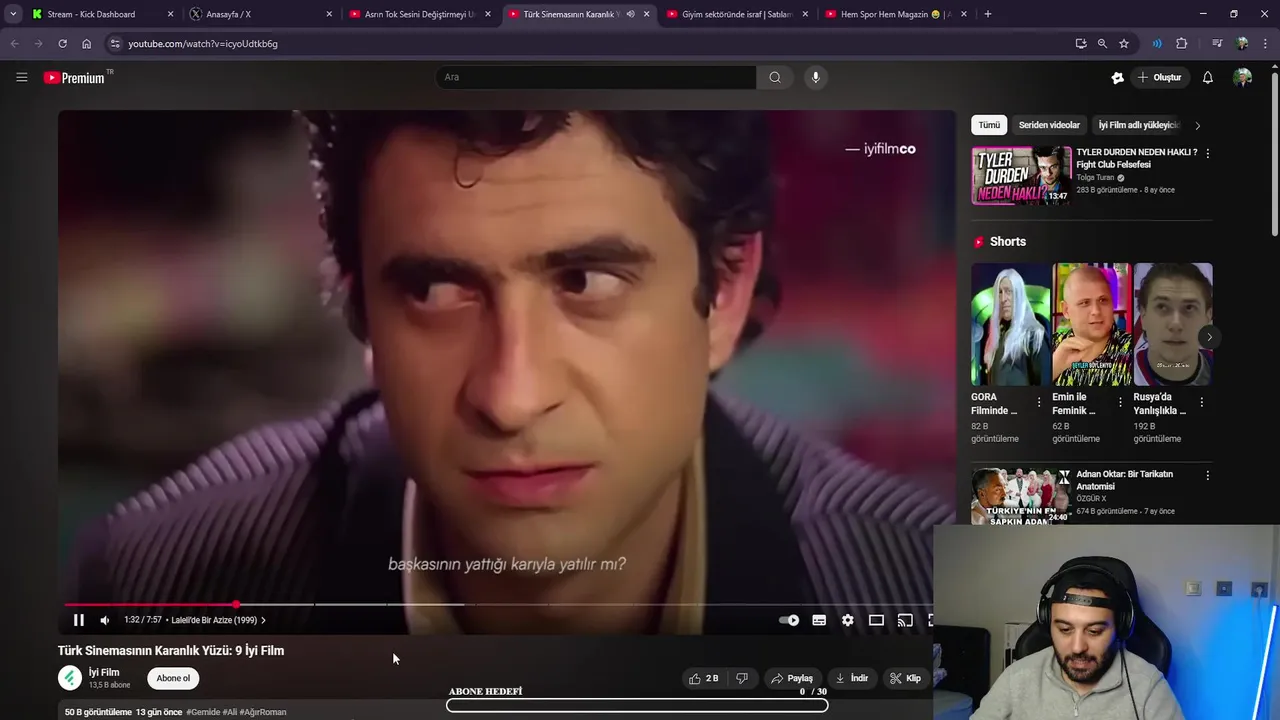Image resolution: width=1280 pixels, height=720 pixels.
Task: Switch to the Asrın Tok Sesini tab
Action: pos(421,14)
